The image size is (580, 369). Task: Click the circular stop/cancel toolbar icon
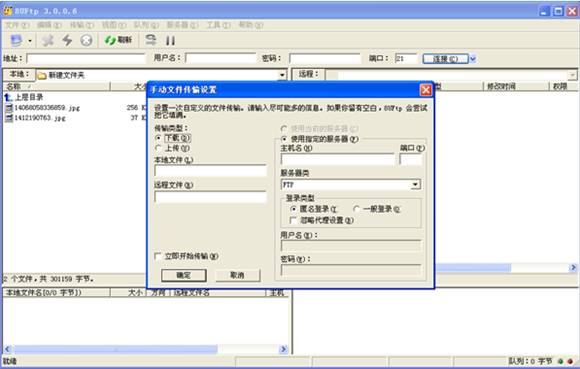86,40
